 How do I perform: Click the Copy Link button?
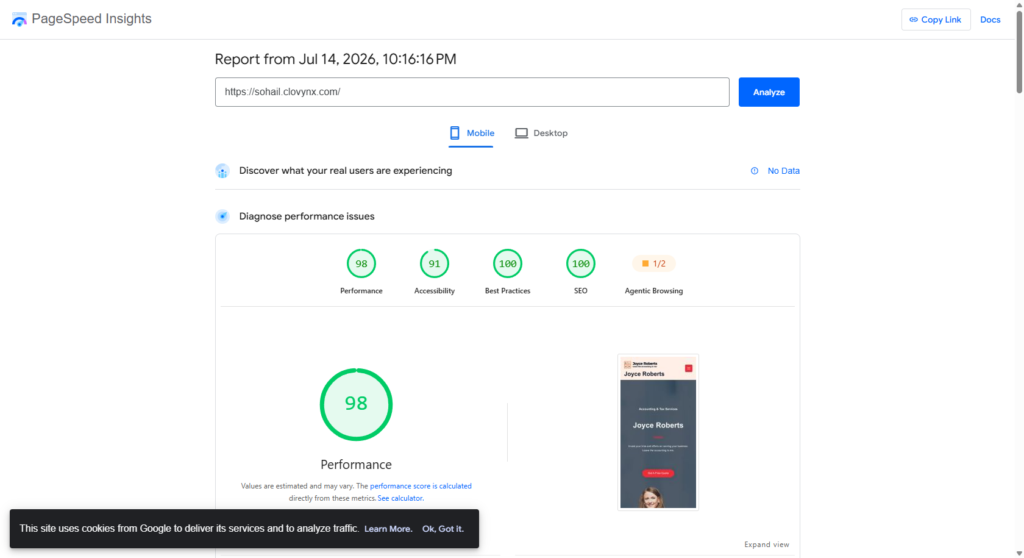935,20
